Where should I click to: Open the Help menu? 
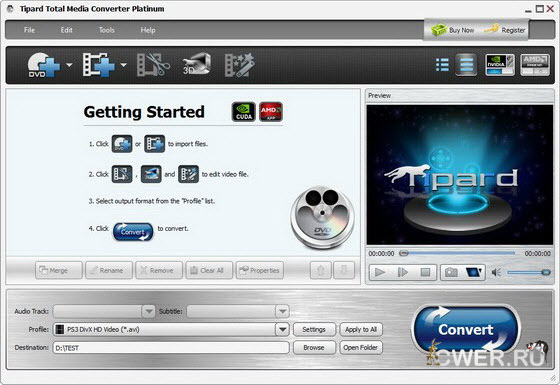pos(148,30)
